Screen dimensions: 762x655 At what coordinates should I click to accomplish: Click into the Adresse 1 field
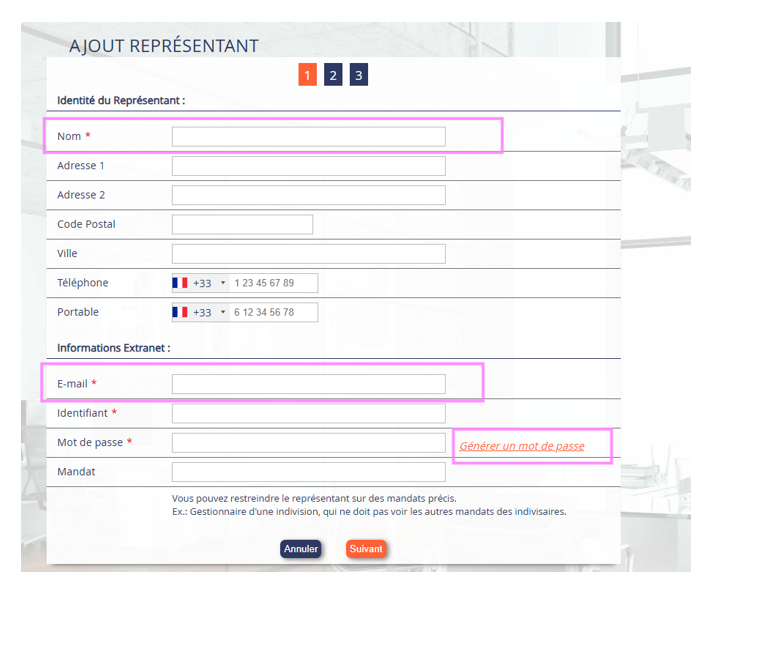[308, 166]
